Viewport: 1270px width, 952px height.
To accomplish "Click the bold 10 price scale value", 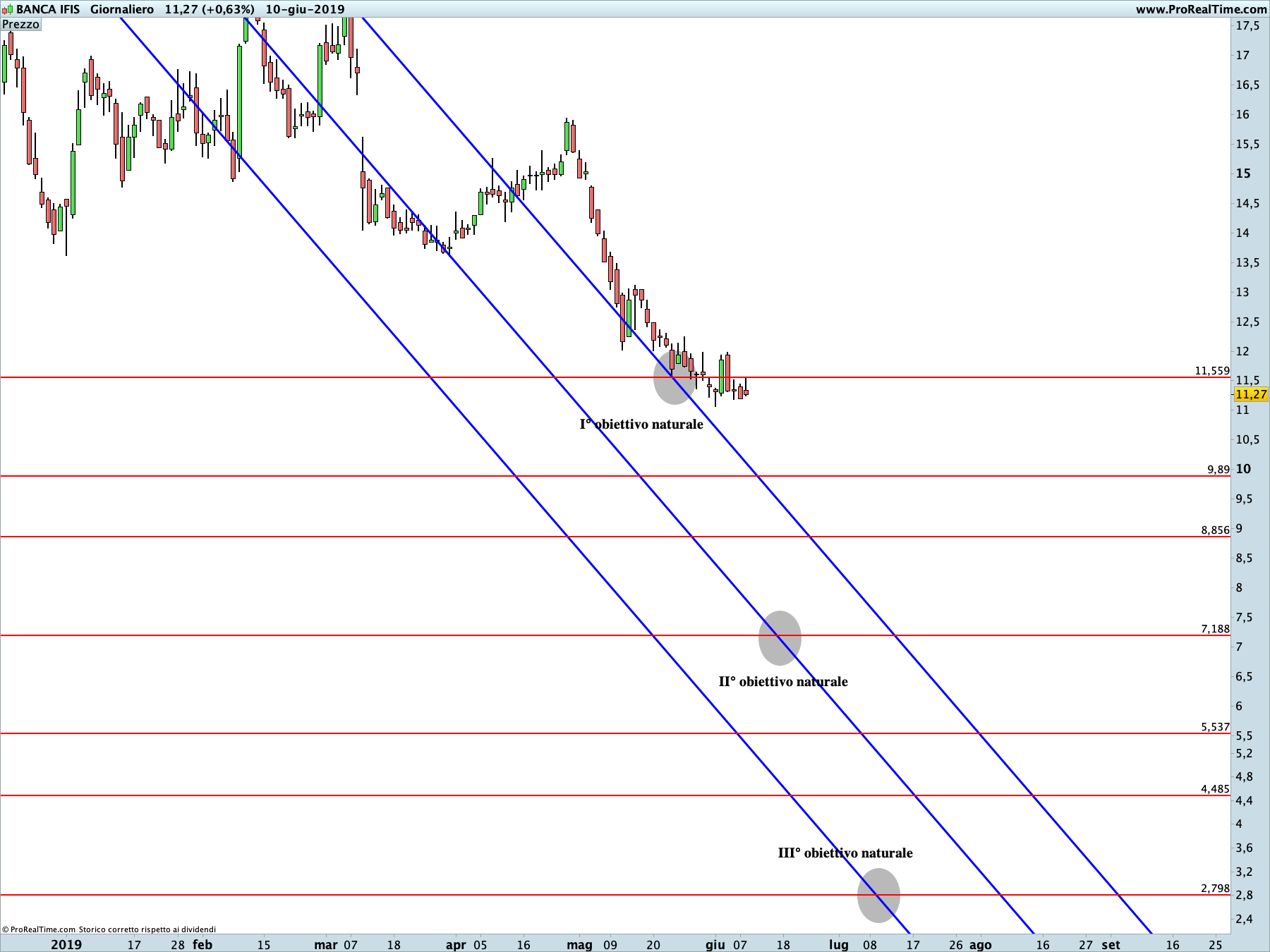I will pyautogui.click(x=1243, y=469).
